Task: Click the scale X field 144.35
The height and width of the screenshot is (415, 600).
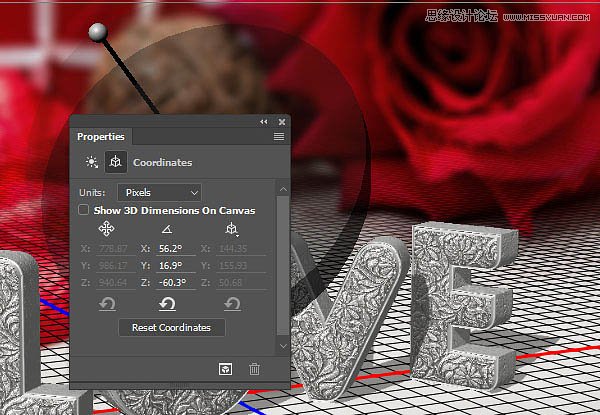Action: pyautogui.click(x=241, y=249)
